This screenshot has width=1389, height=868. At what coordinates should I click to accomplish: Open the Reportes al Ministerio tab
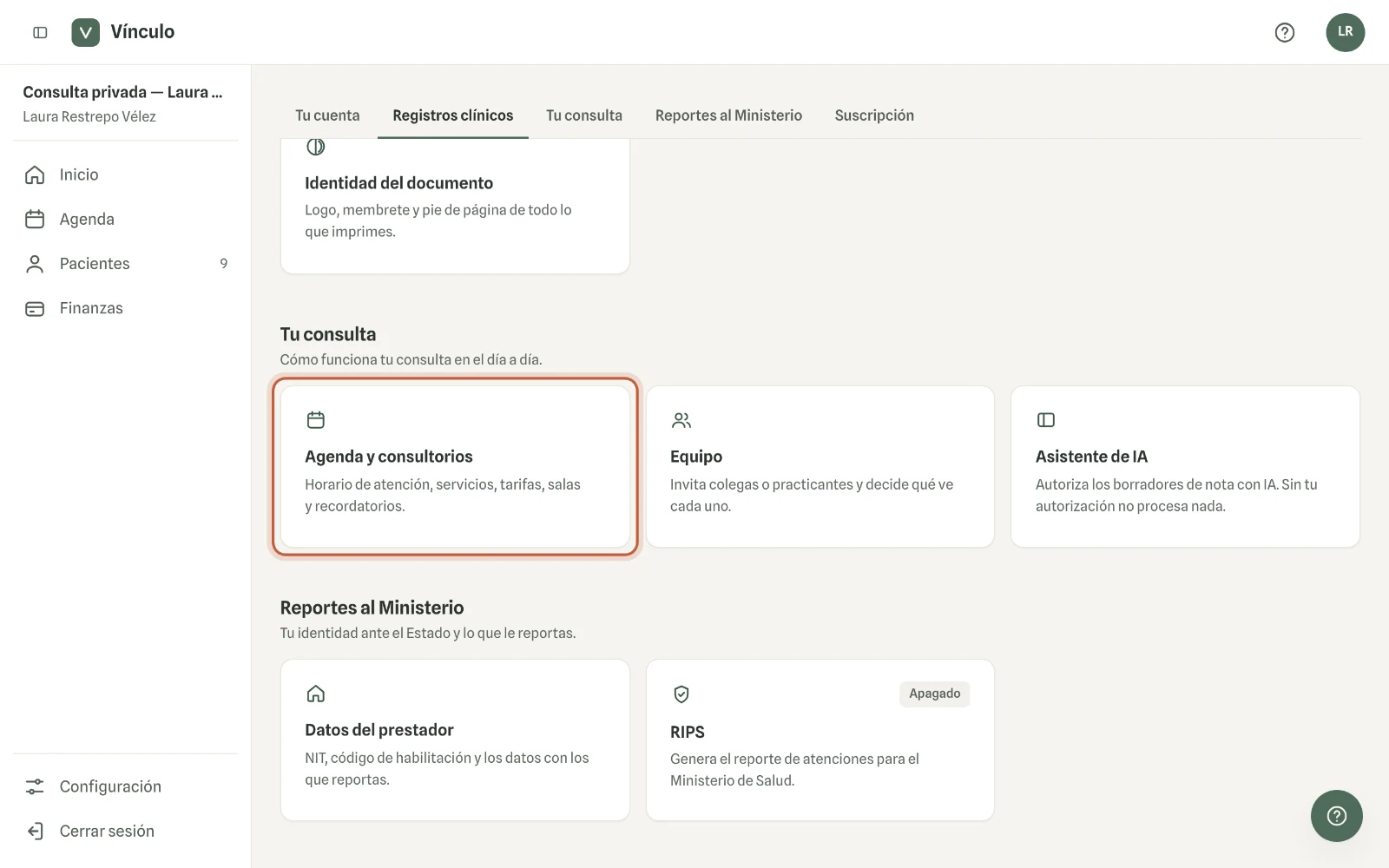728,115
